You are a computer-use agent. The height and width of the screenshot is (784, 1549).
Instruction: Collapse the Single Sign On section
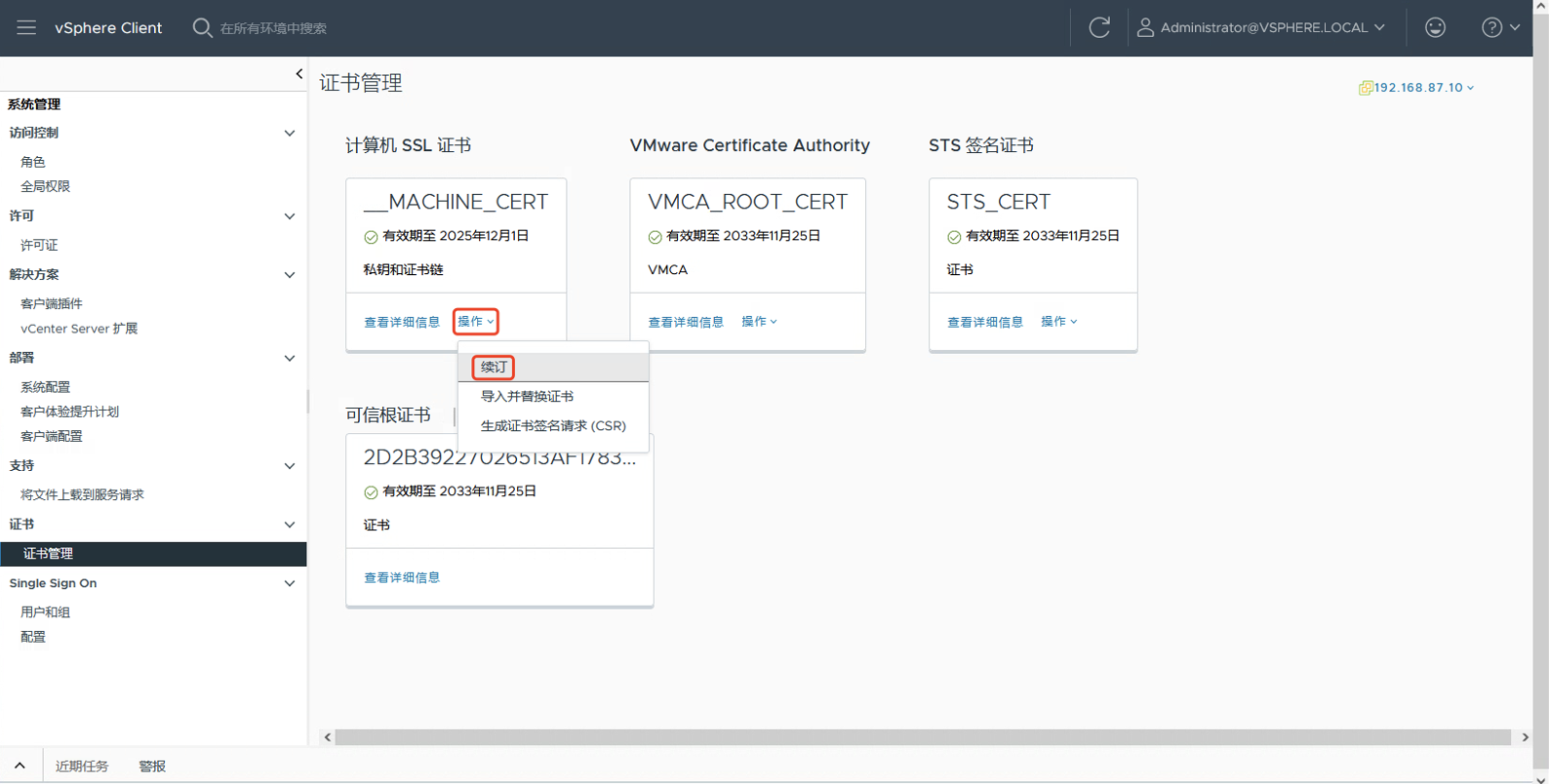(x=289, y=583)
